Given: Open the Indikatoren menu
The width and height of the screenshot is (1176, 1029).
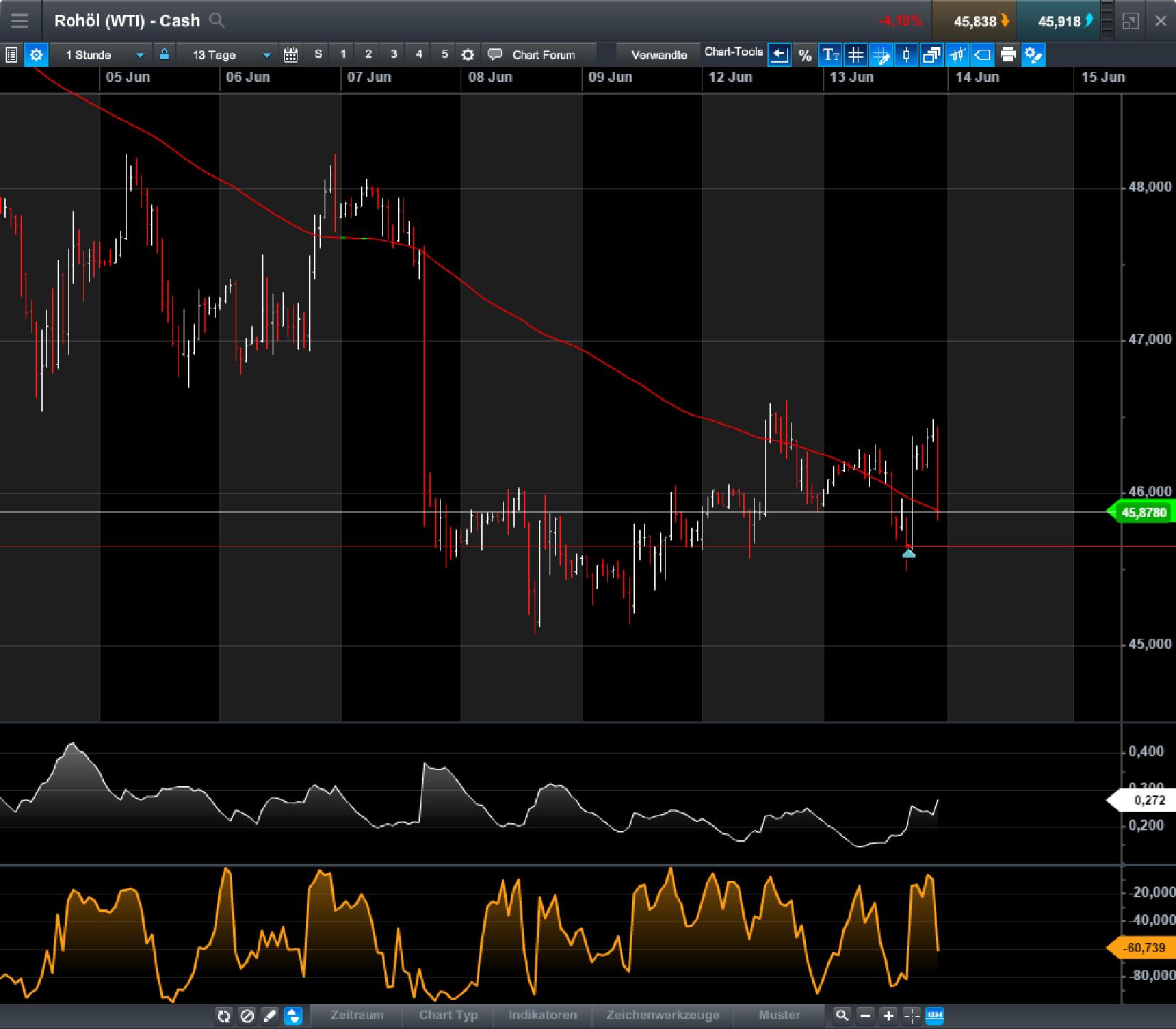Looking at the screenshot, I should tap(543, 1016).
